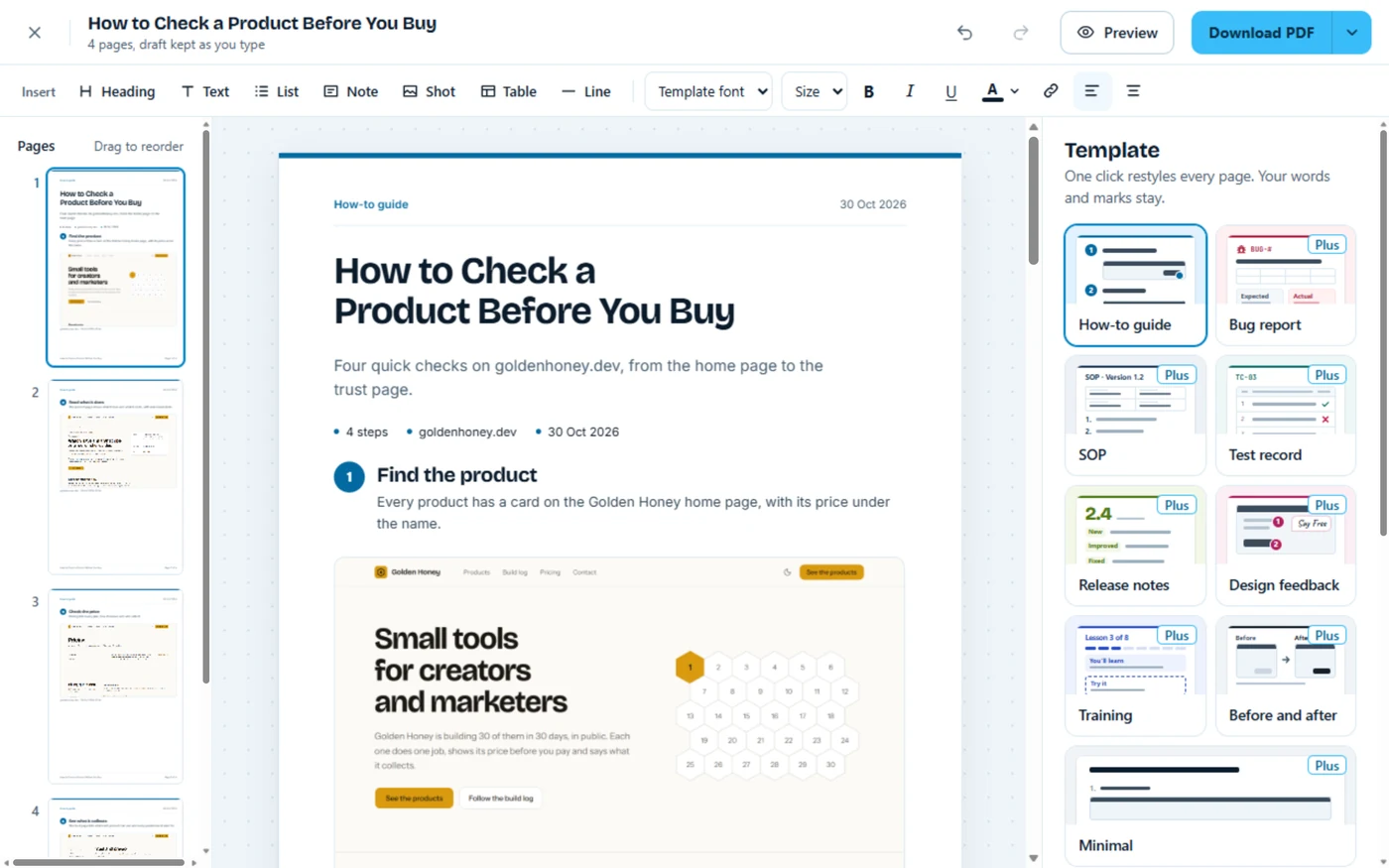Toggle italic formatting
This screenshot has width=1389, height=868.
point(910,91)
